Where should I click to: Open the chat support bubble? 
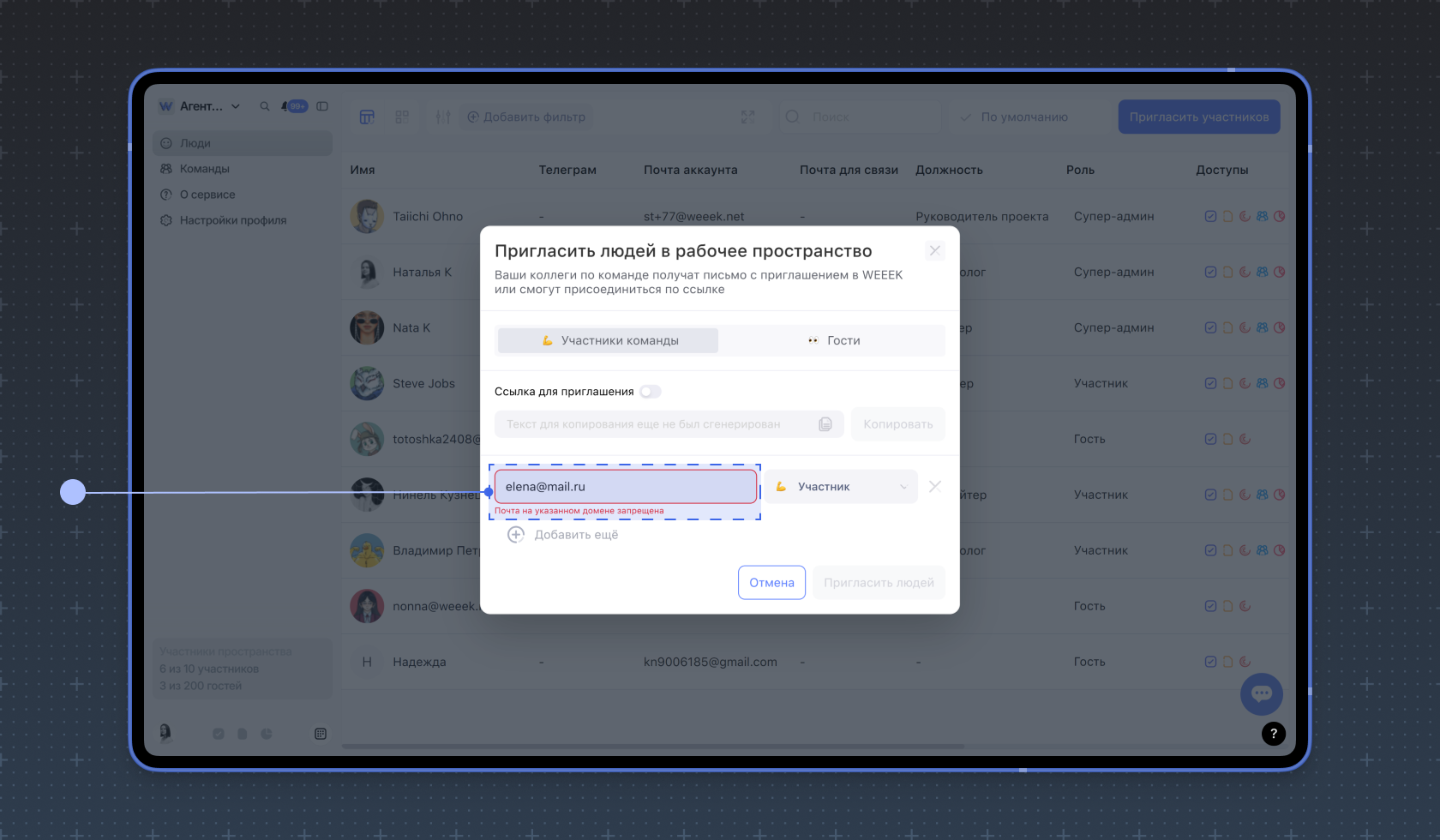[1261, 693]
